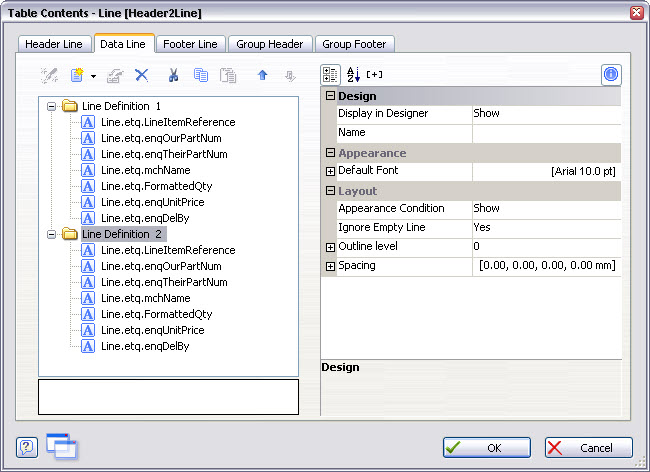
Task: Click the Outline level value 0
Action: point(546,247)
